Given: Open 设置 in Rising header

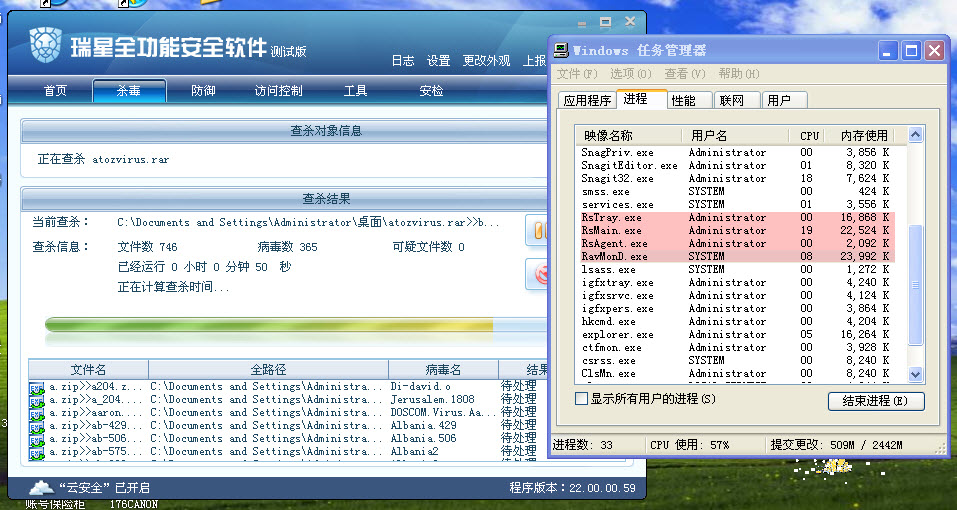Looking at the screenshot, I should 438,60.
